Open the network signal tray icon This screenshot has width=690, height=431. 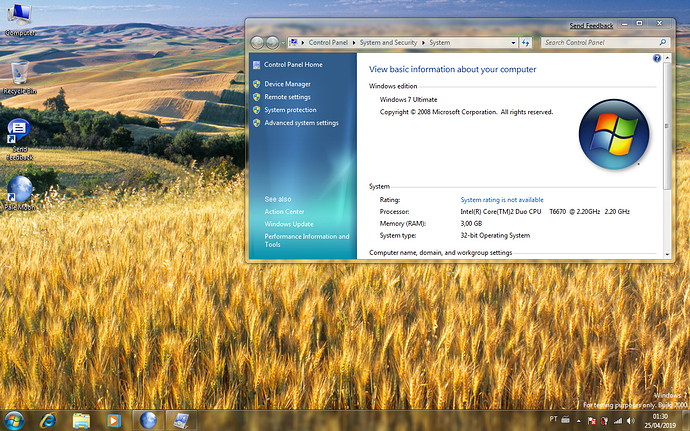coord(618,421)
